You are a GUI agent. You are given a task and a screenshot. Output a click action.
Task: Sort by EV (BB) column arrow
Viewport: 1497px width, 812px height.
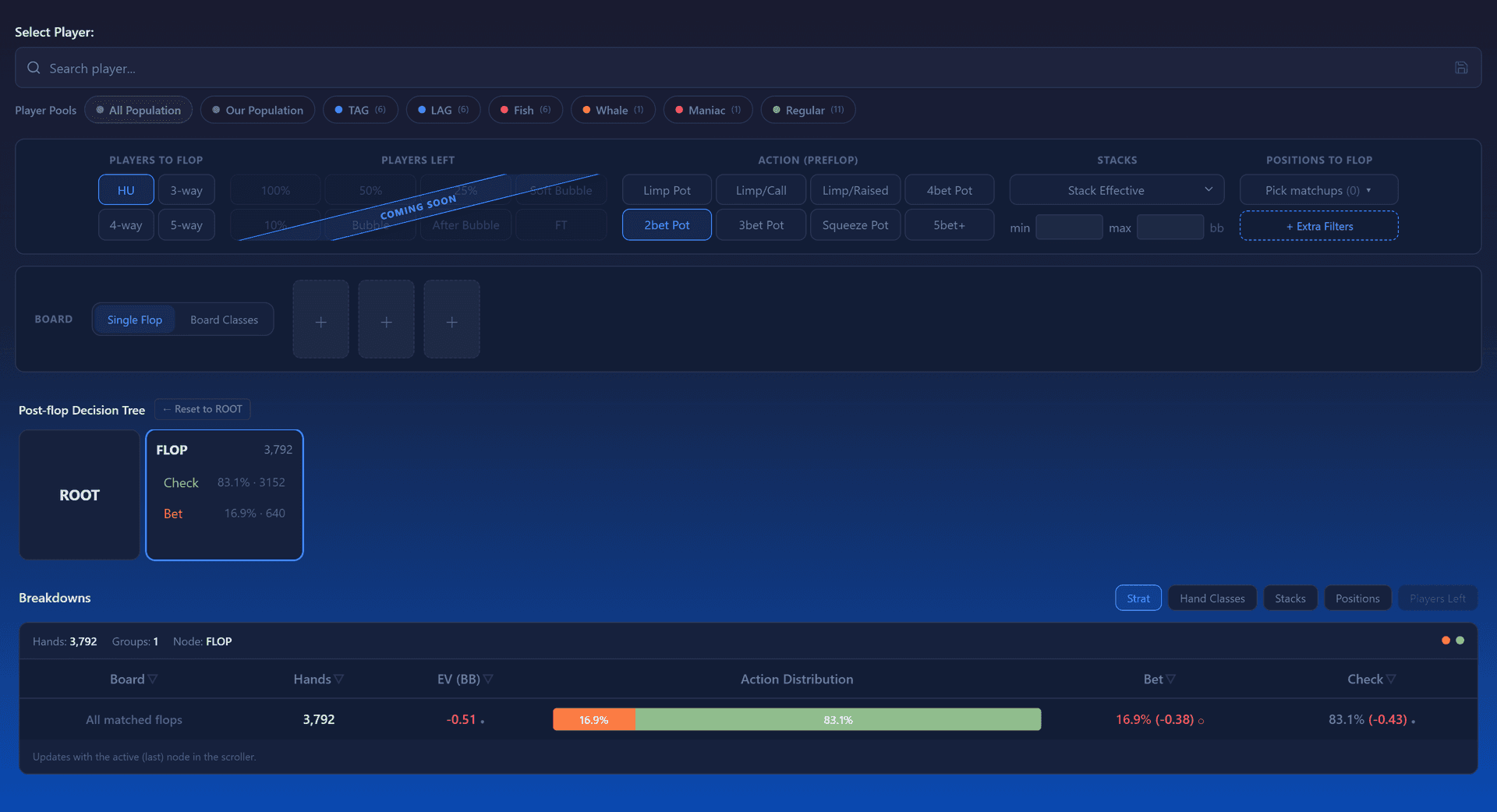click(488, 680)
